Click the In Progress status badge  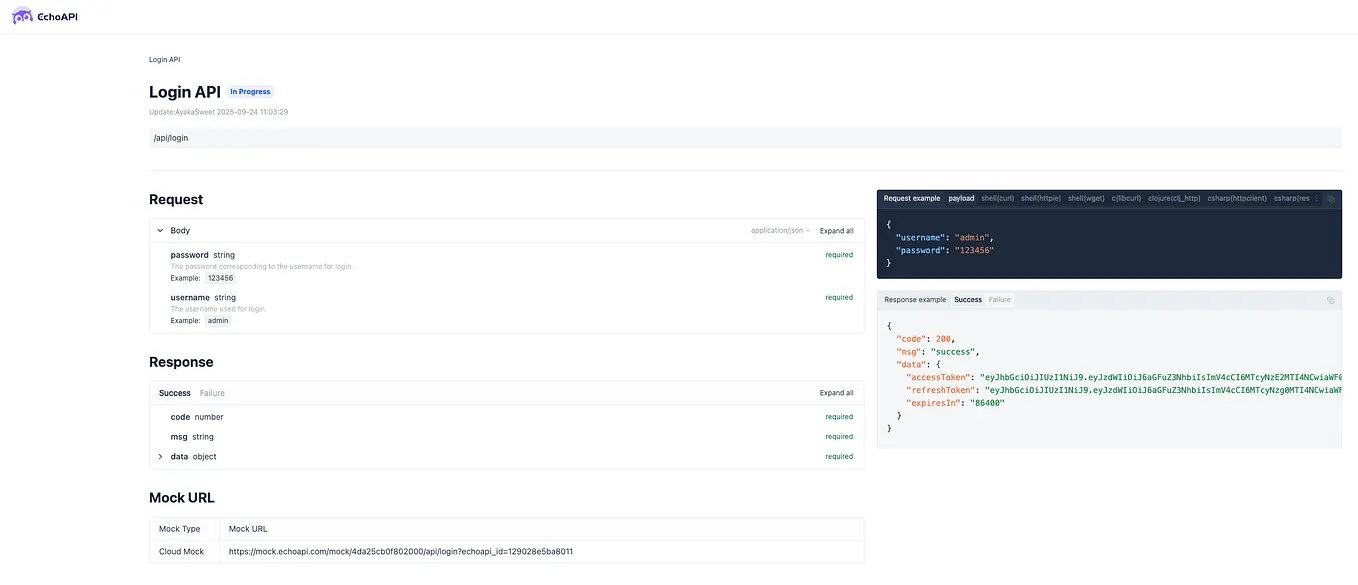click(x=249, y=91)
